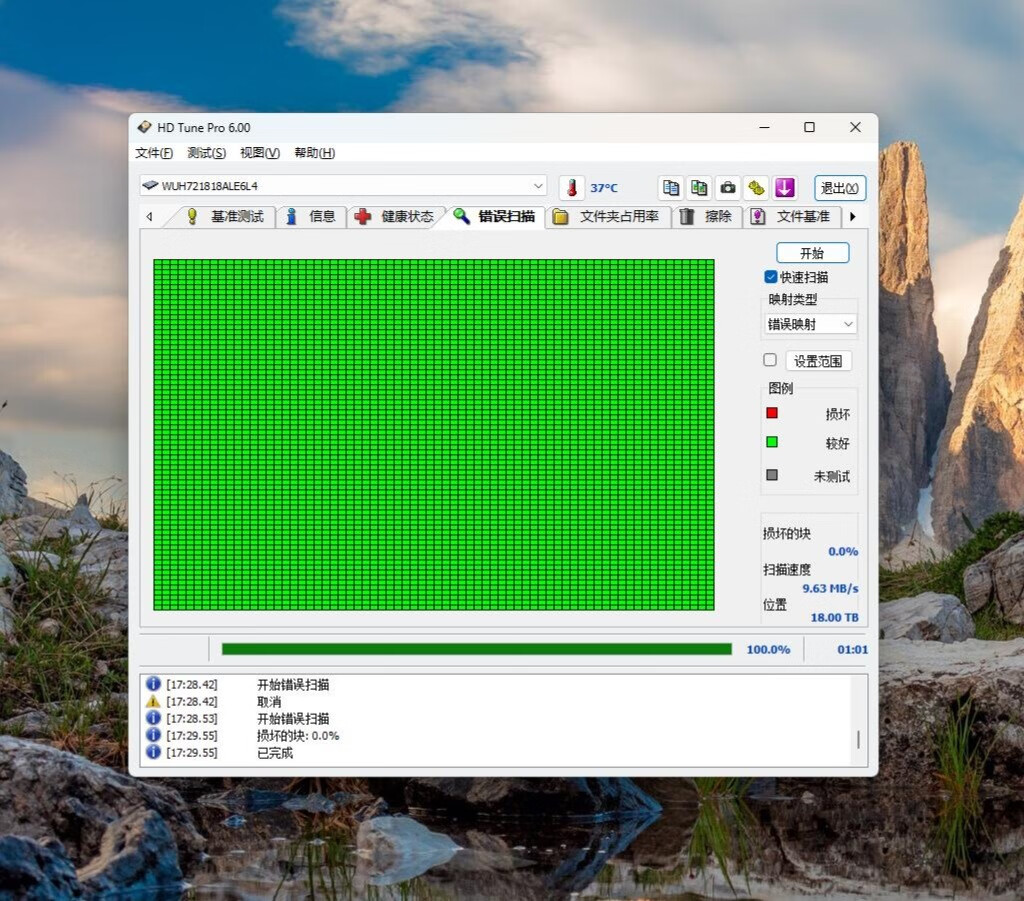The width and height of the screenshot is (1024, 901).
Task: Switch to the 擦除 tab
Action: 707,217
